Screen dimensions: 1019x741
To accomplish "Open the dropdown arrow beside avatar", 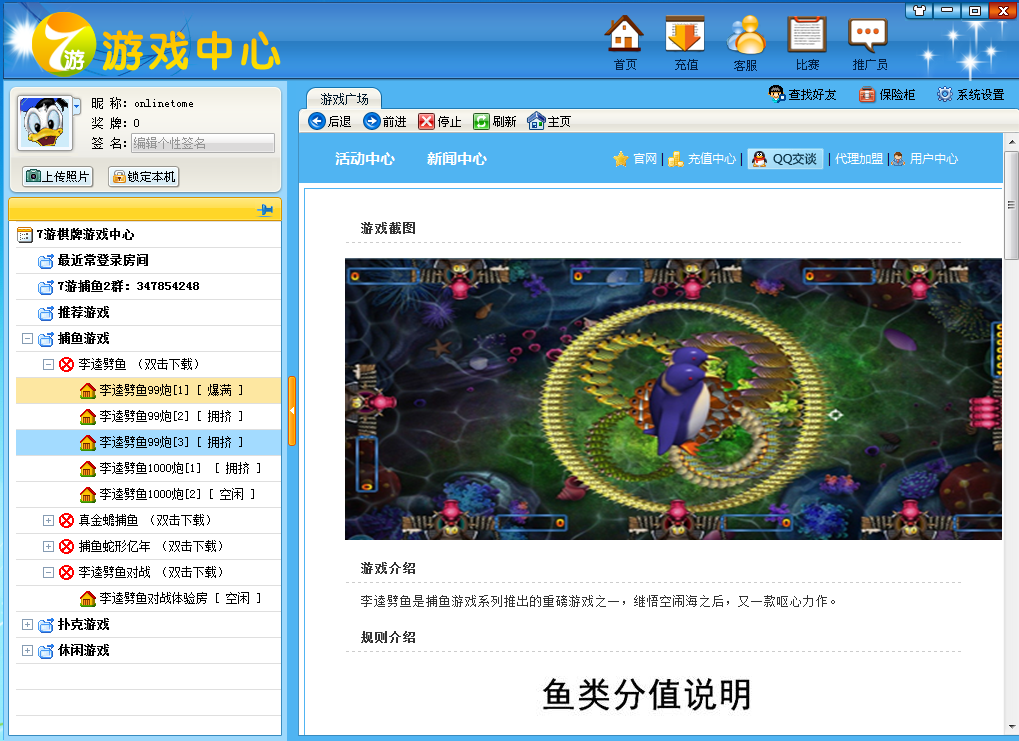I will click(x=77, y=105).
